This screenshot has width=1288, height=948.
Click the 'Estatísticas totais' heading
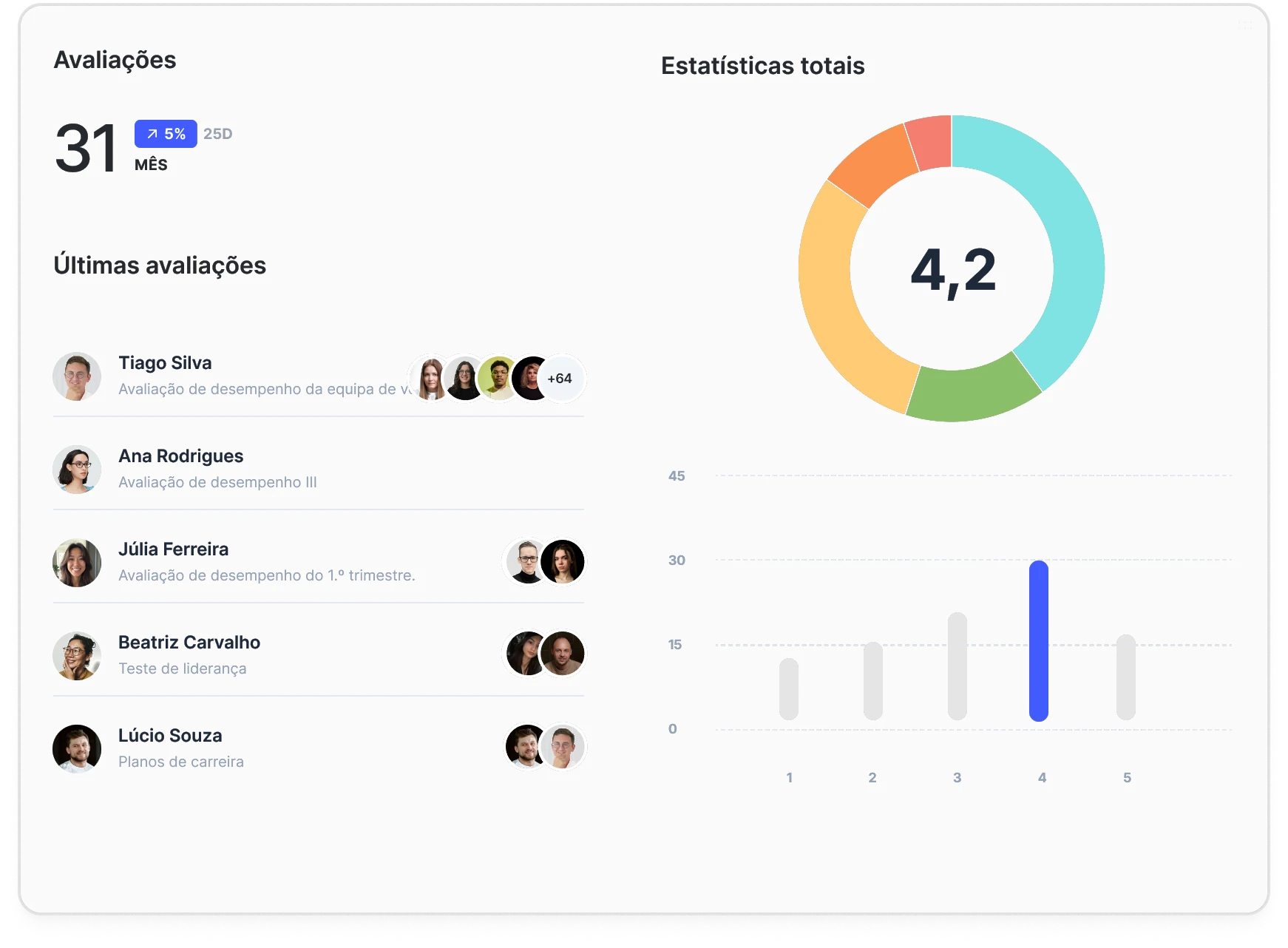click(763, 66)
